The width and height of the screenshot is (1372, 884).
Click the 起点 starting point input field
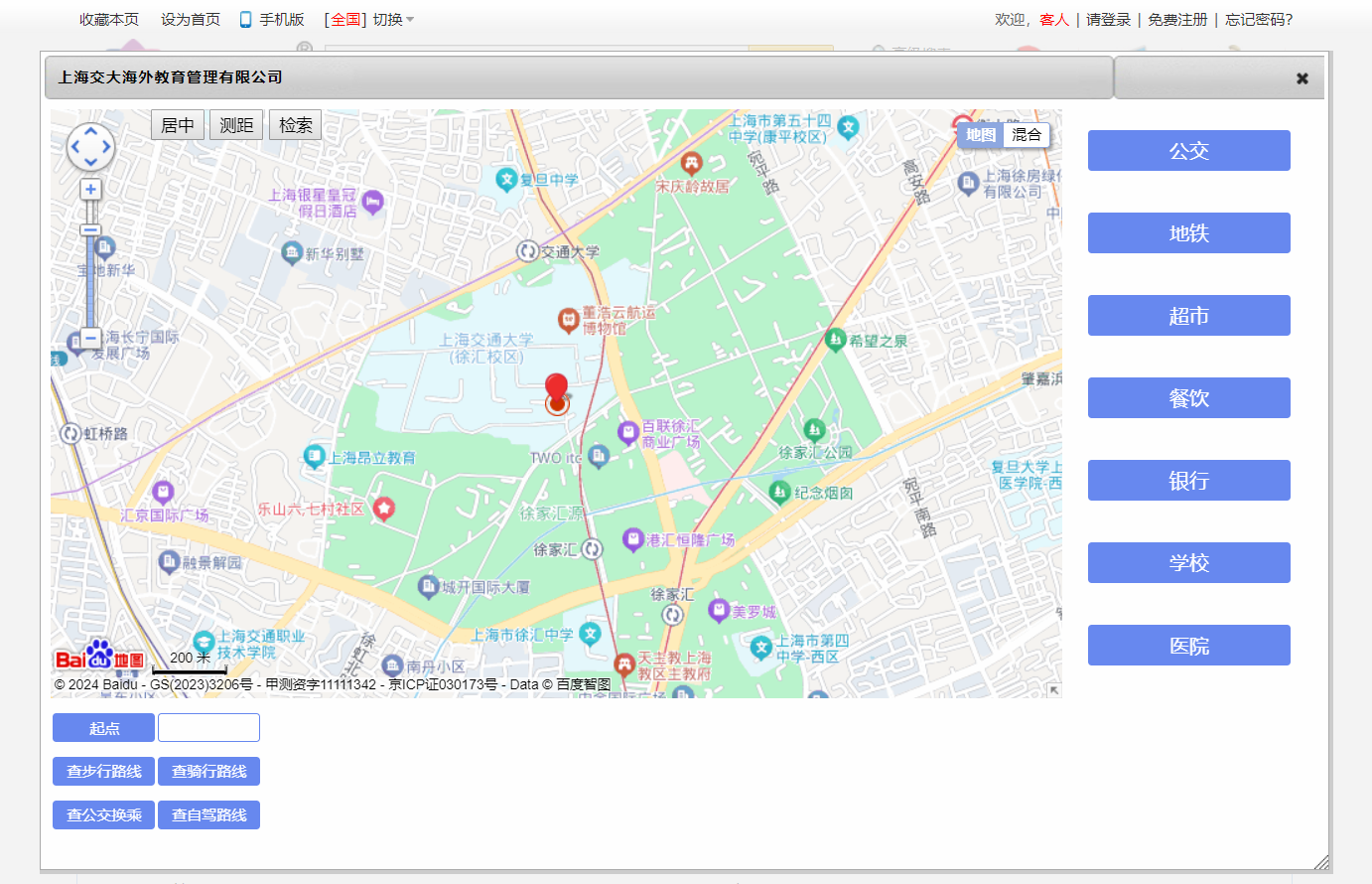[x=208, y=728]
